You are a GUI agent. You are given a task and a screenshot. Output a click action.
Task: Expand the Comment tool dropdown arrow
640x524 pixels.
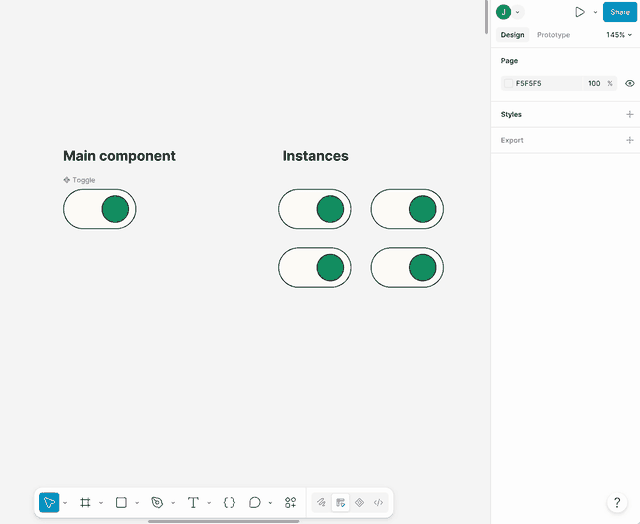click(270, 503)
